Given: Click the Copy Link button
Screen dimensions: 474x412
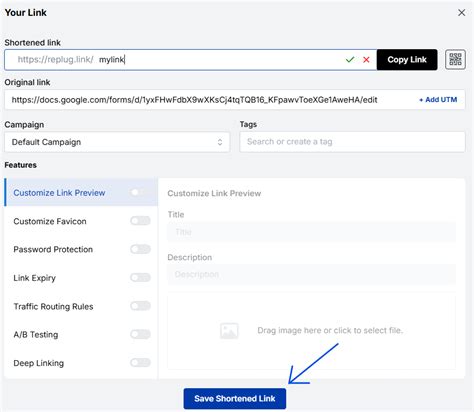Looking at the screenshot, I should click(x=407, y=60).
